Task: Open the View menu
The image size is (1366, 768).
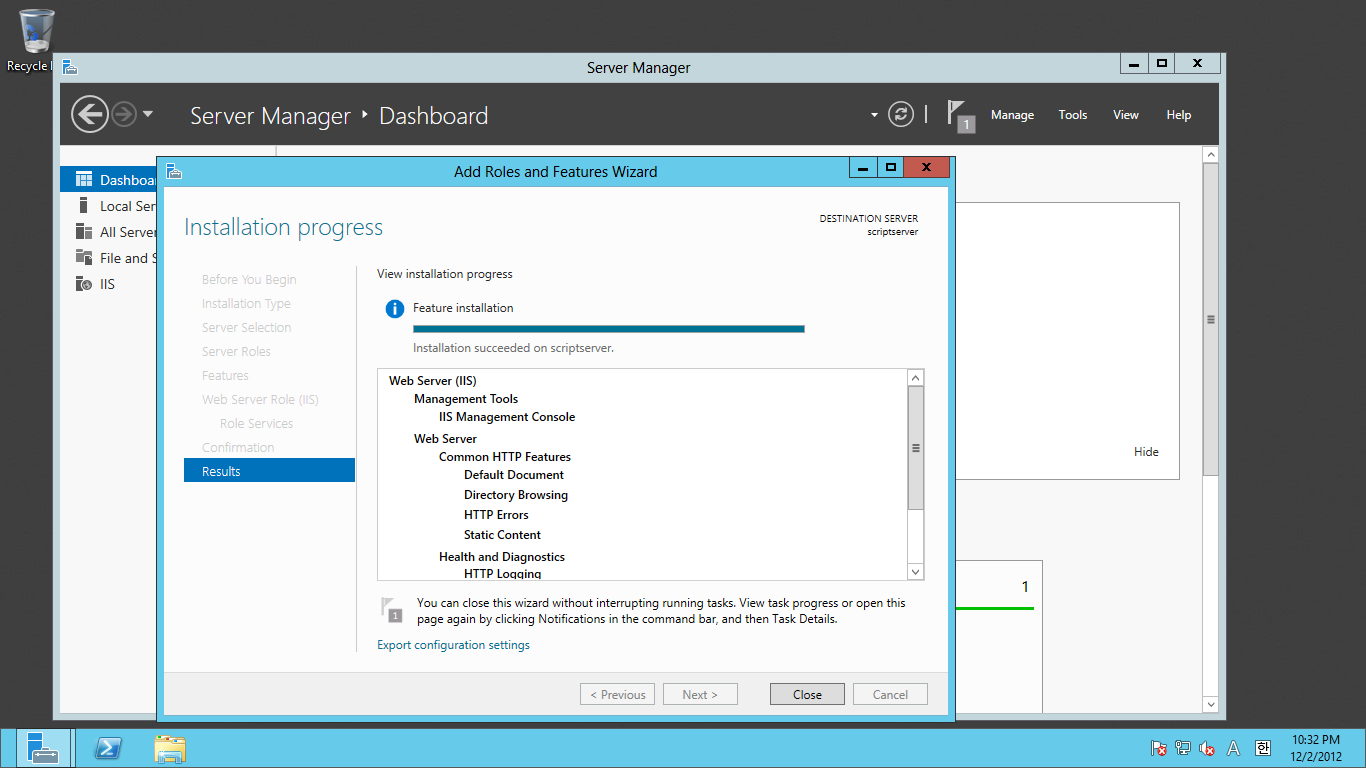Action: point(1126,115)
